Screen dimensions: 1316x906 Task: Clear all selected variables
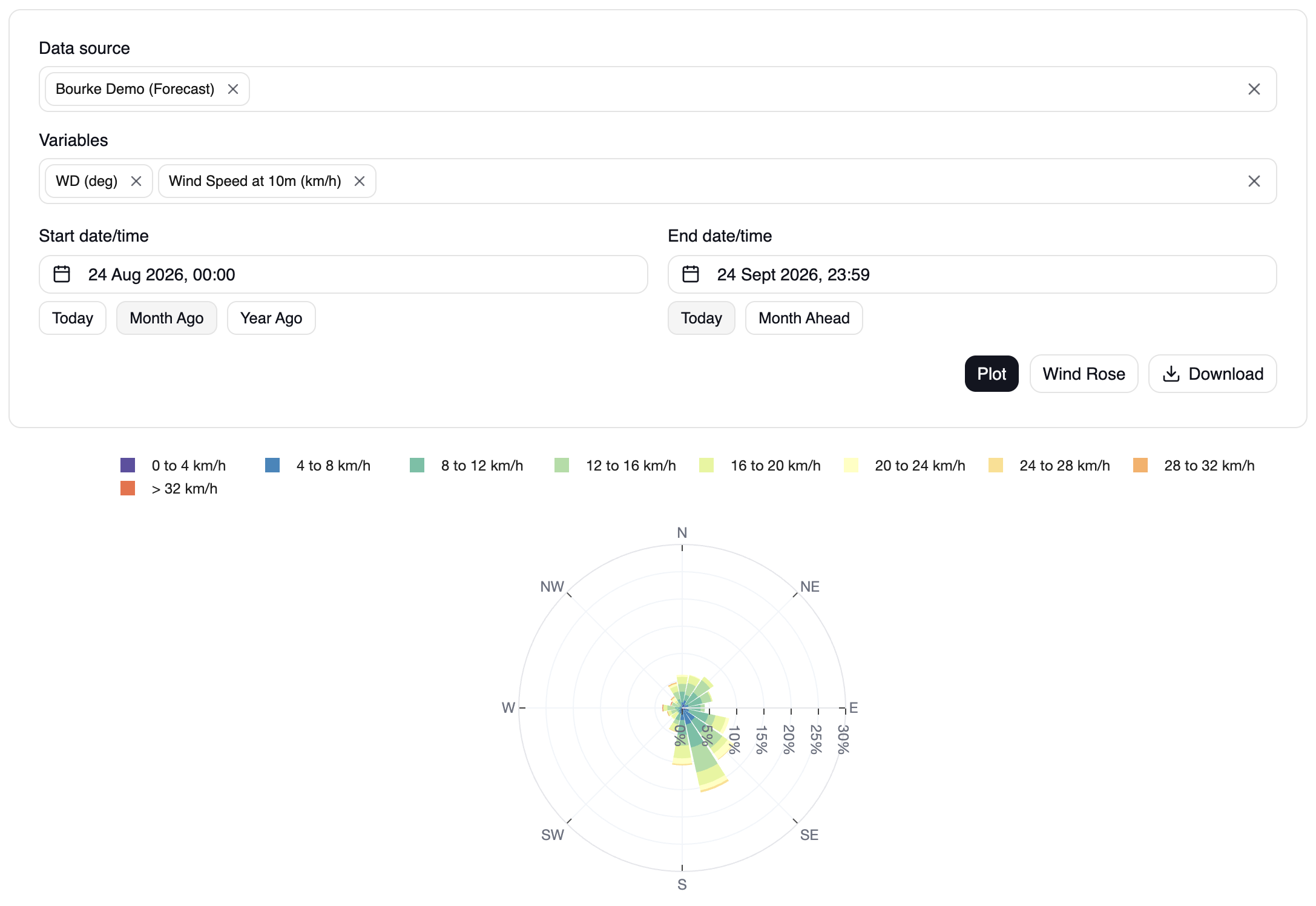click(1254, 181)
